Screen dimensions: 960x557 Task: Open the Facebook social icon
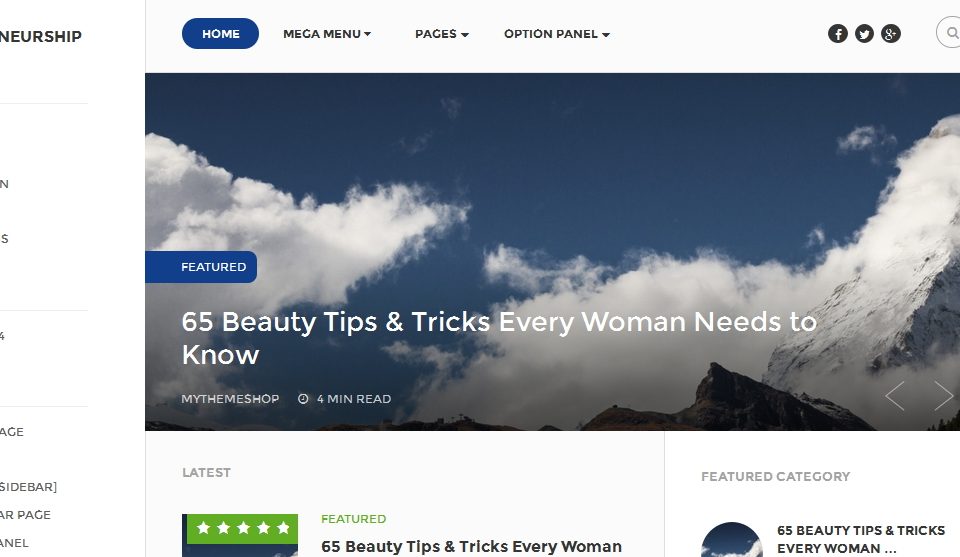pyautogui.click(x=838, y=34)
